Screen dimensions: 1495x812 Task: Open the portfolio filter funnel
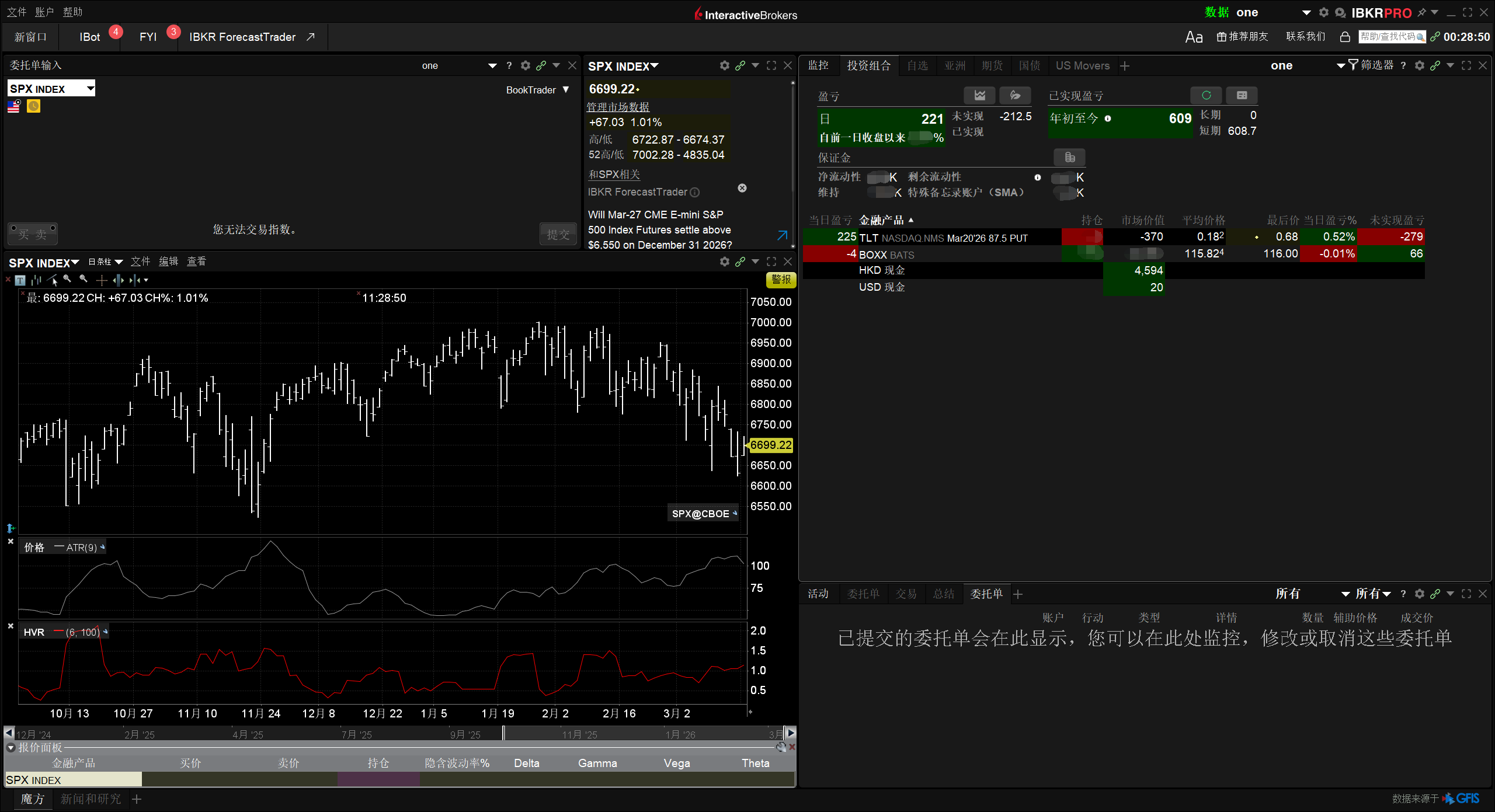pos(1353,65)
